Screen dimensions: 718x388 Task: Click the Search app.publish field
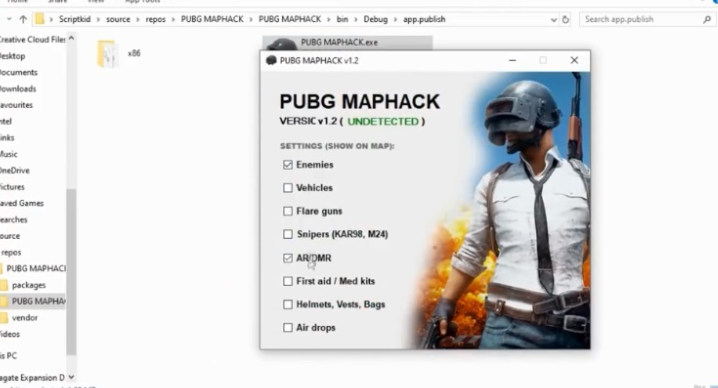[x=646, y=19]
